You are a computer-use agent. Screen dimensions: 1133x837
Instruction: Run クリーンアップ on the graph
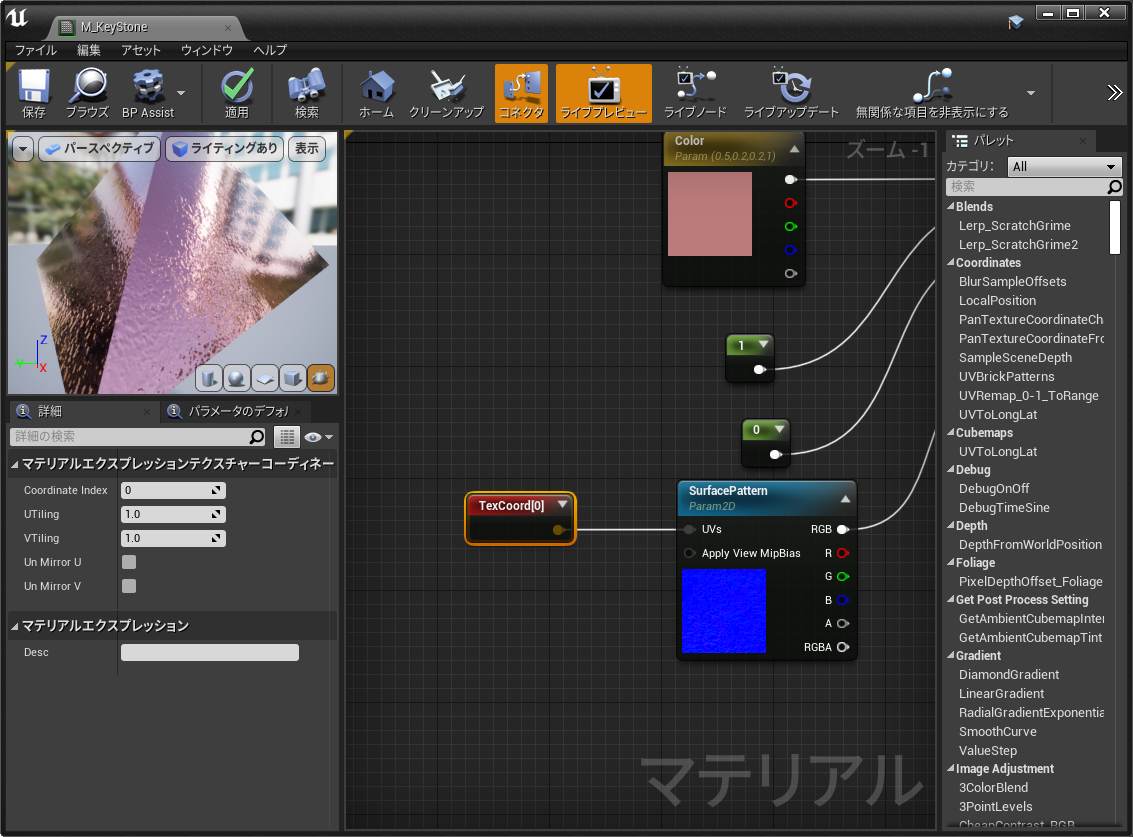point(446,93)
